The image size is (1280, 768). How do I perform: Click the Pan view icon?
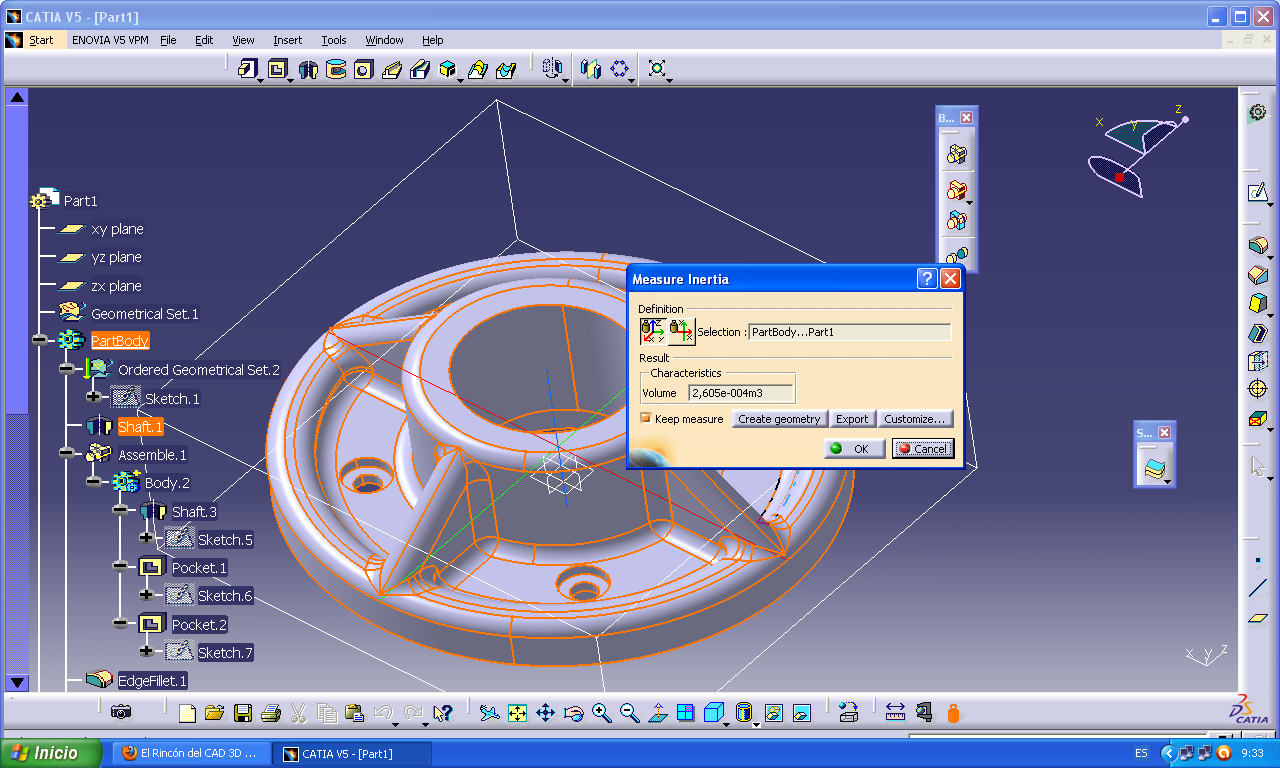(545, 713)
